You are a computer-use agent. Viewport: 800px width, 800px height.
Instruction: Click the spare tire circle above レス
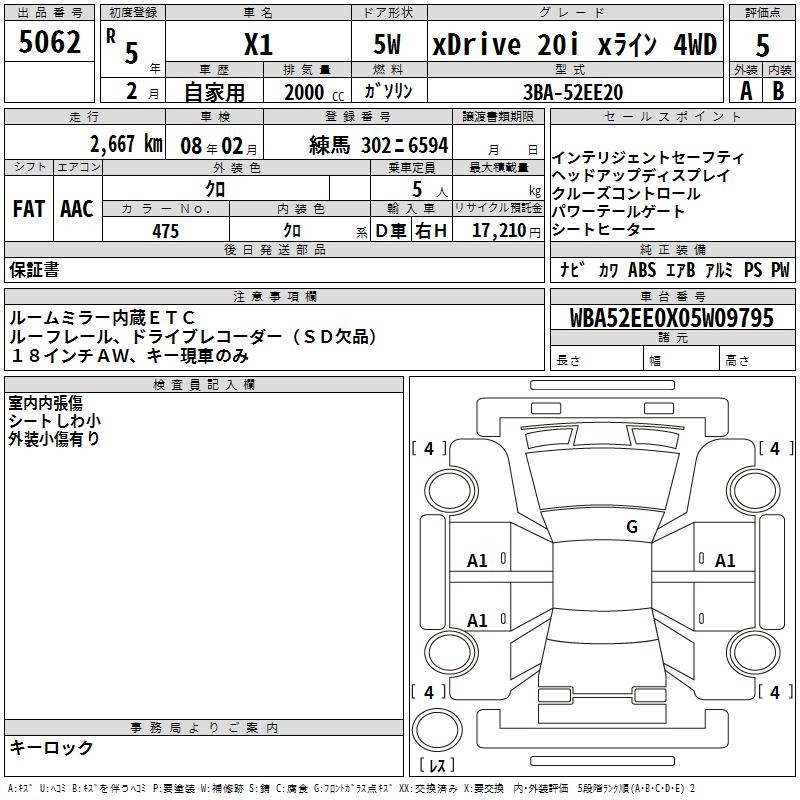pos(437,730)
